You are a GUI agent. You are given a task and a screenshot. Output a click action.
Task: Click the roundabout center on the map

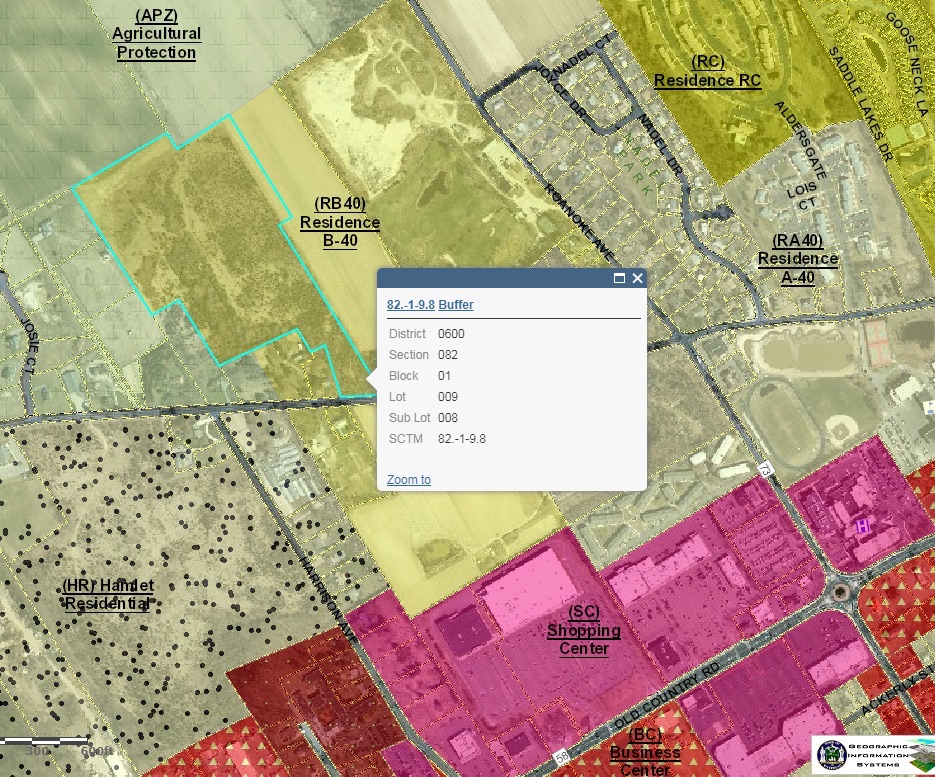(x=841, y=591)
